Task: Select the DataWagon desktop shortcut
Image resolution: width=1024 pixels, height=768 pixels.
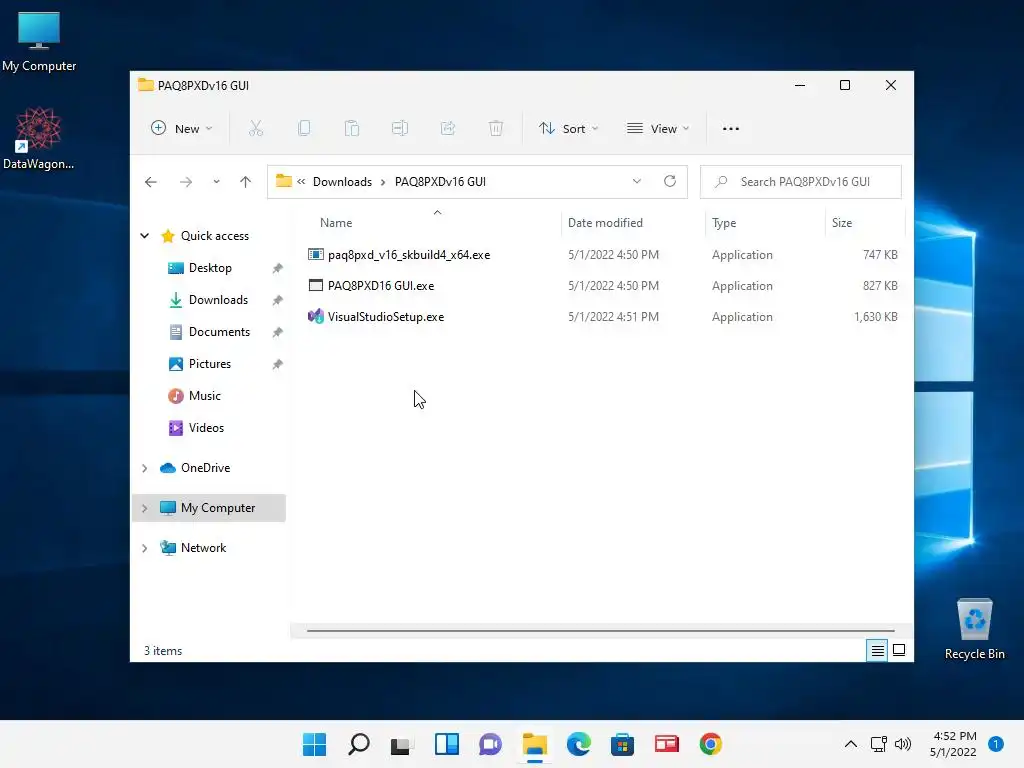Action: (x=39, y=138)
